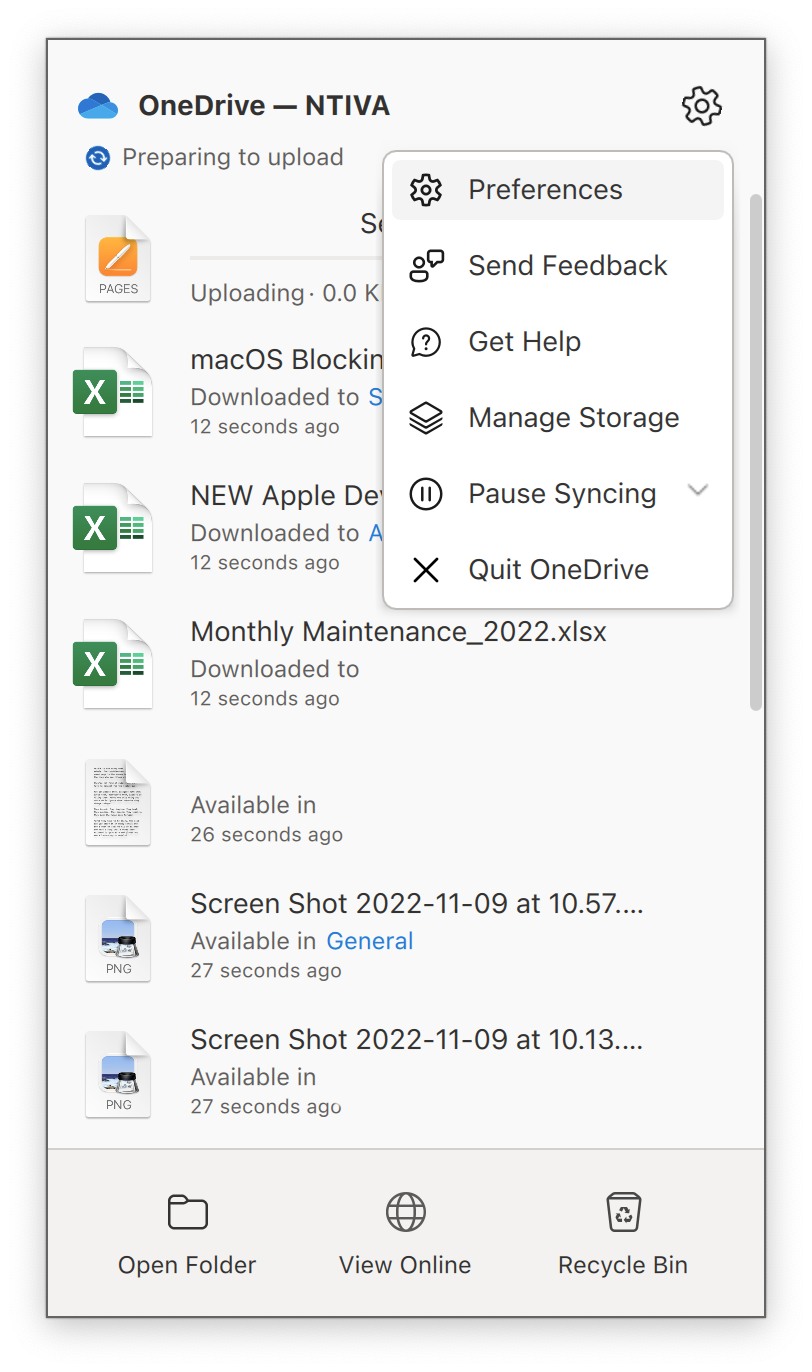The height and width of the screenshot is (1372, 812).
Task: Choose Preferences from the menu
Action: click(x=558, y=190)
